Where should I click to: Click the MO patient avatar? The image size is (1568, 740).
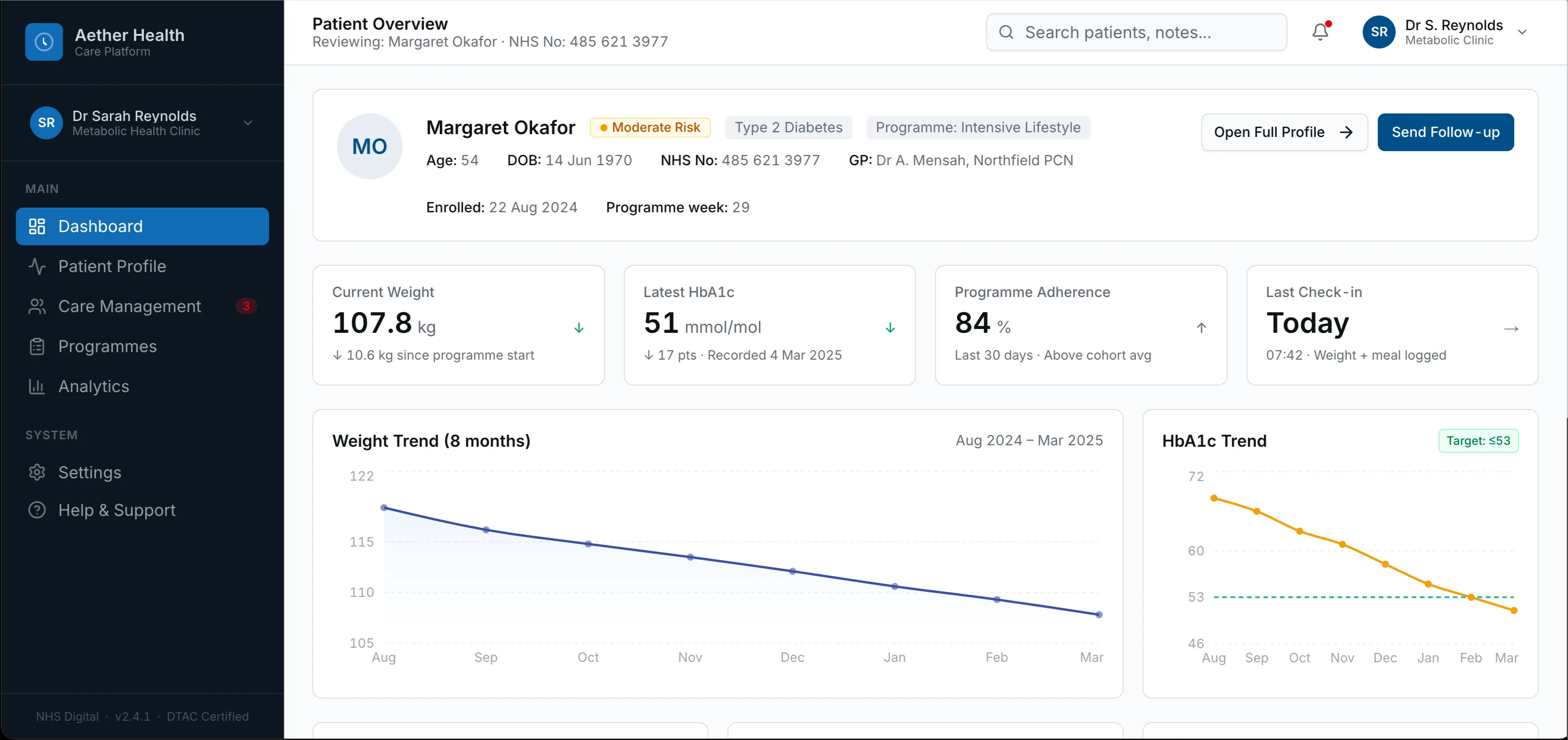(x=369, y=146)
